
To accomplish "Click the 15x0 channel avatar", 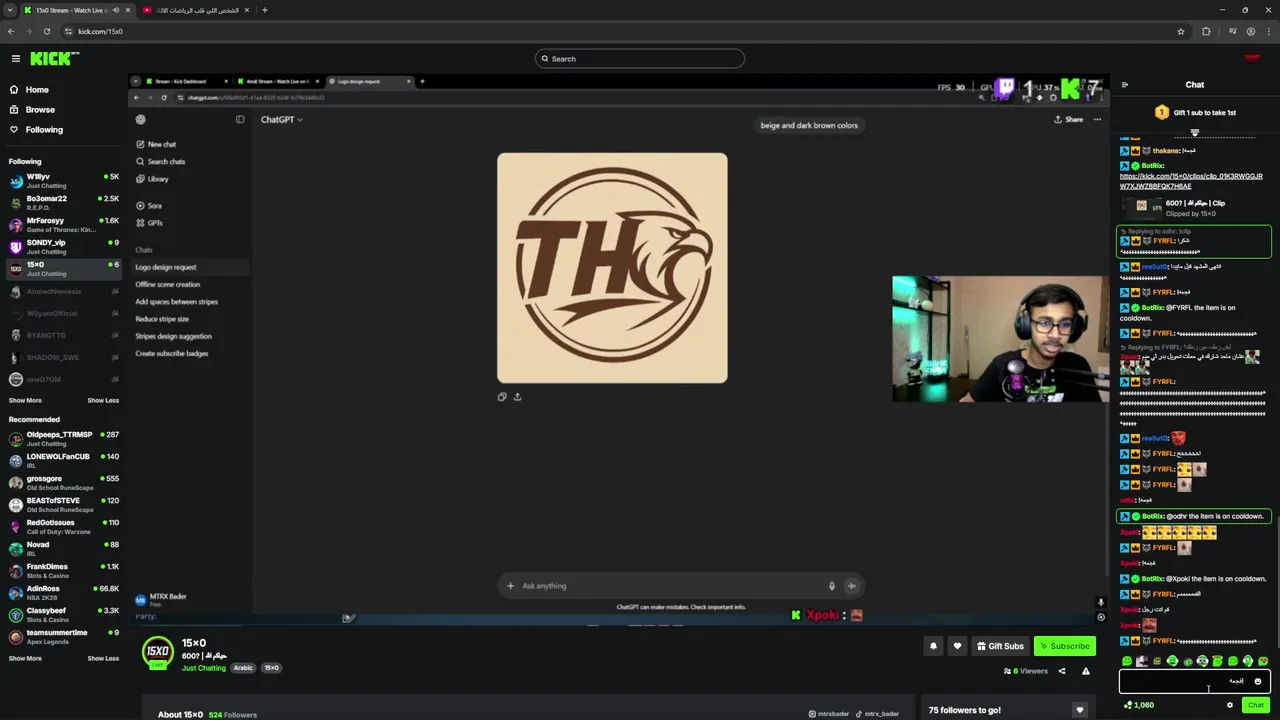I will [157, 652].
